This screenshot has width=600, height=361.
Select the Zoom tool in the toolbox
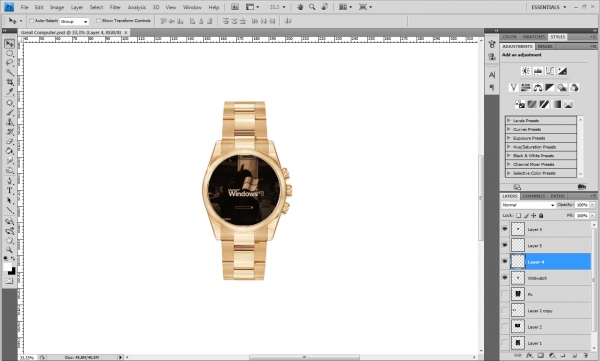[x=10, y=250]
